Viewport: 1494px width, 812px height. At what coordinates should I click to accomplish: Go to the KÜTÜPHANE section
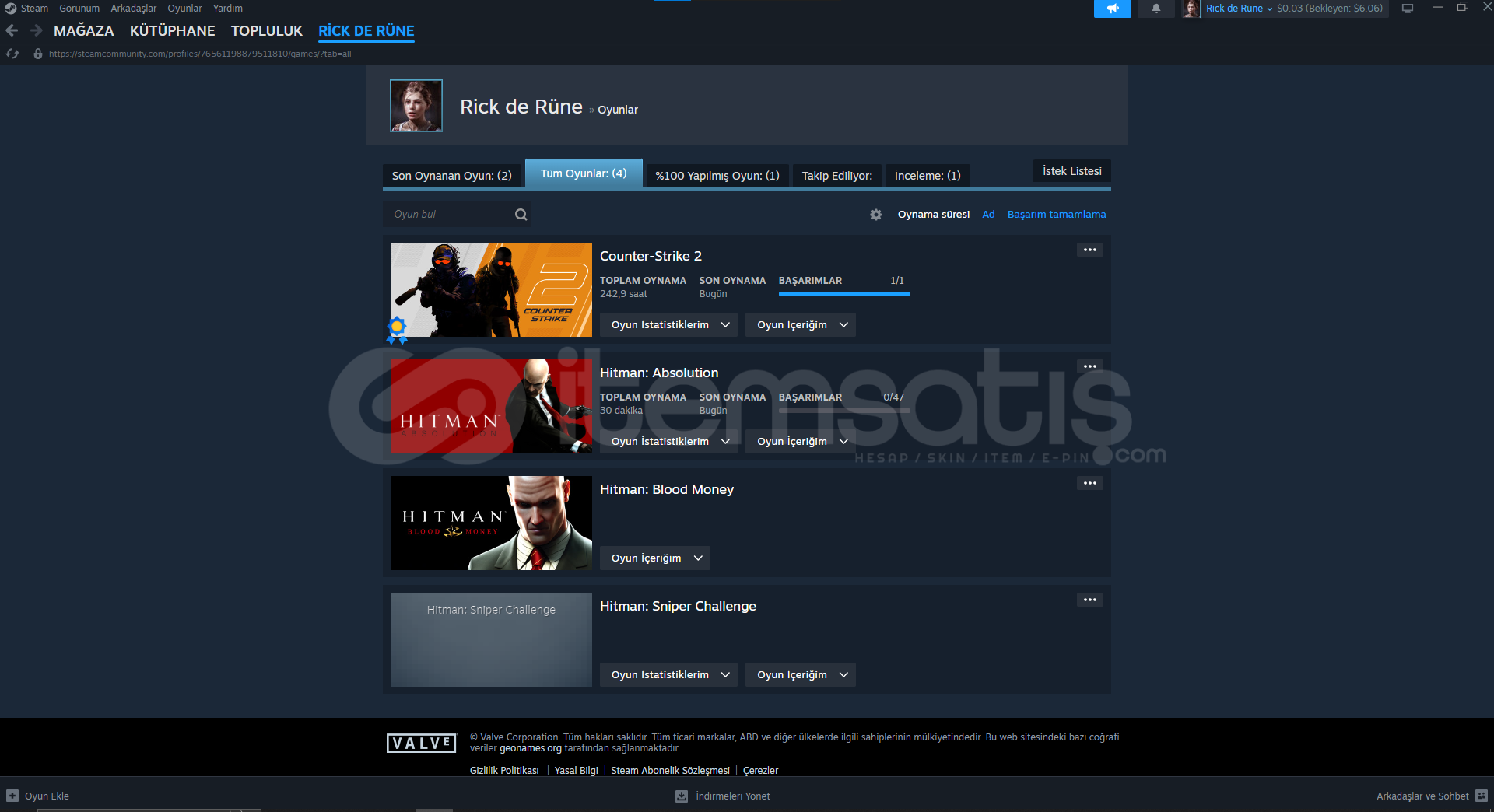tap(173, 31)
